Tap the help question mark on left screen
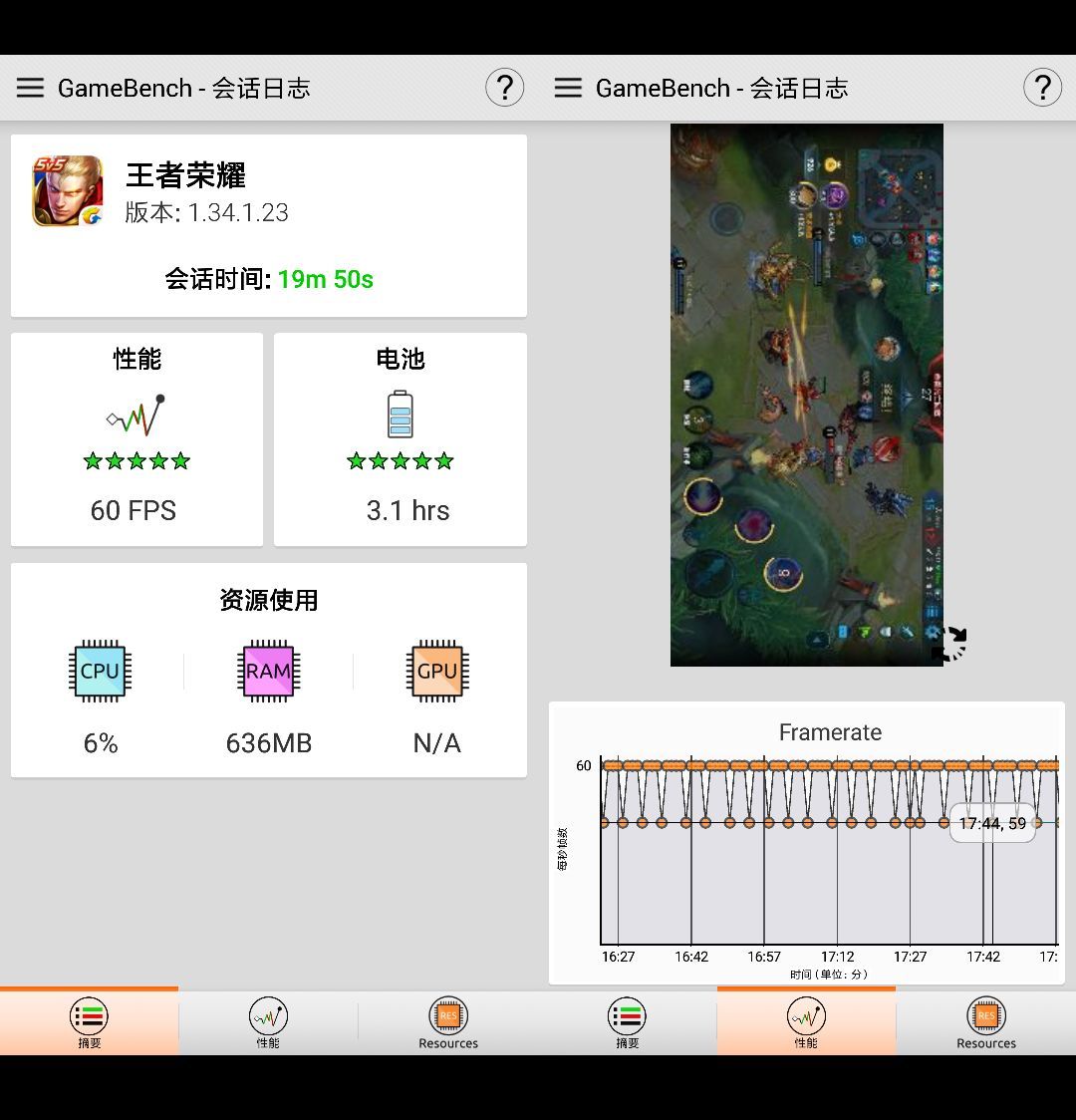This screenshot has height=1120, width=1076. point(504,88)
